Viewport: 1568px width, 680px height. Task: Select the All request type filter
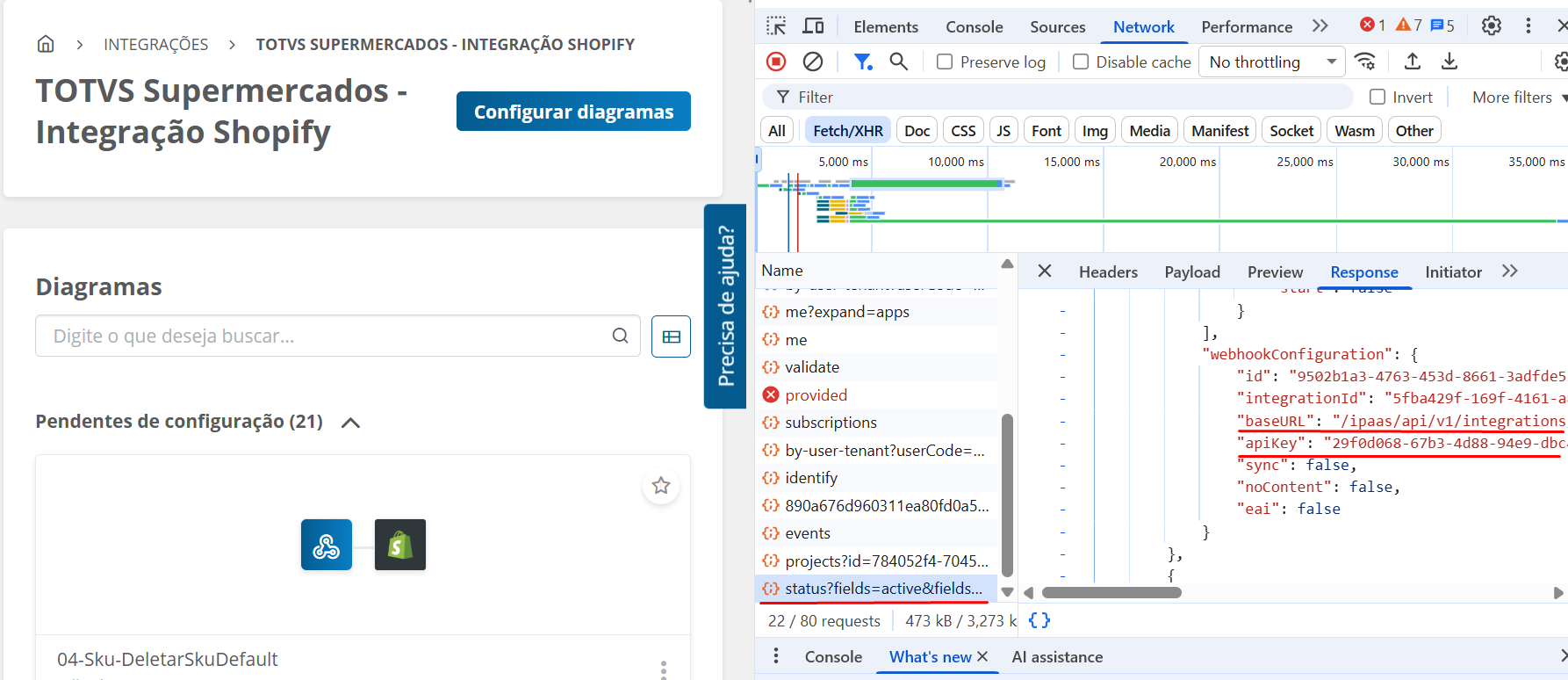(x=777, y=131)
